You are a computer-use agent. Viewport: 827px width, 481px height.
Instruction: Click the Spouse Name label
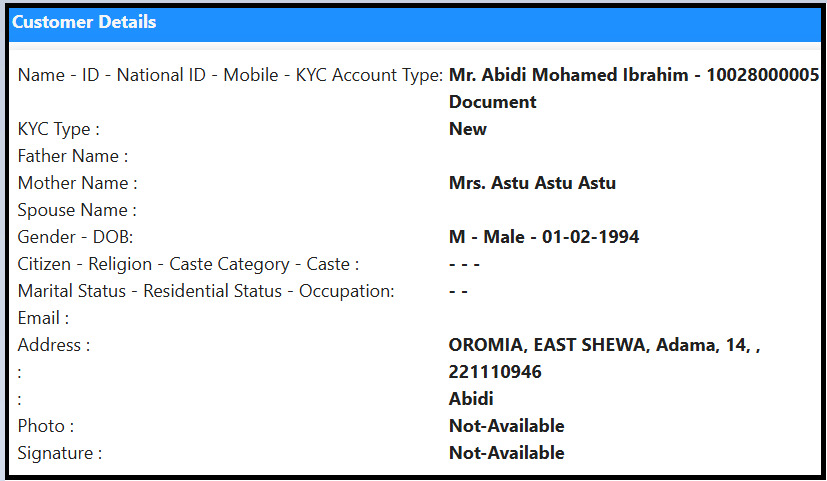click(77, 210)
